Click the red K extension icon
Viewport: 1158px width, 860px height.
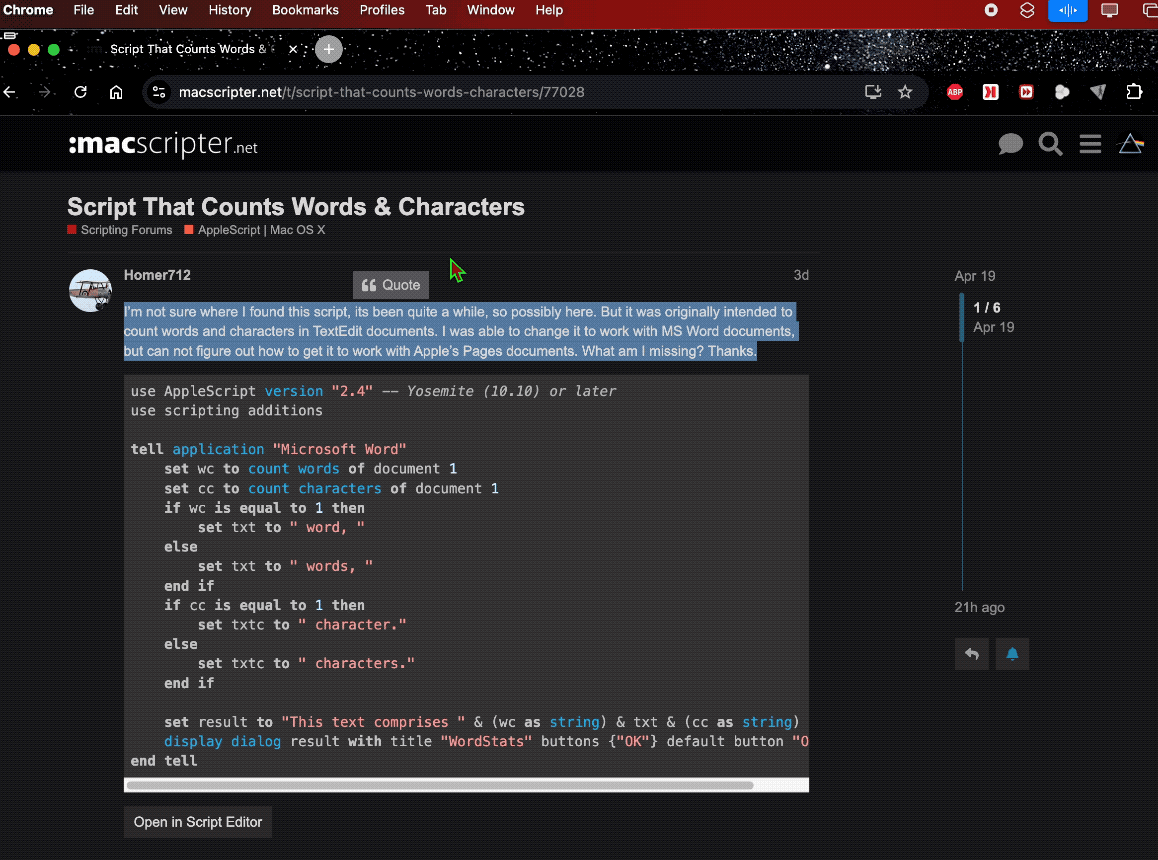pyautogui.click(x=990, y=92)
